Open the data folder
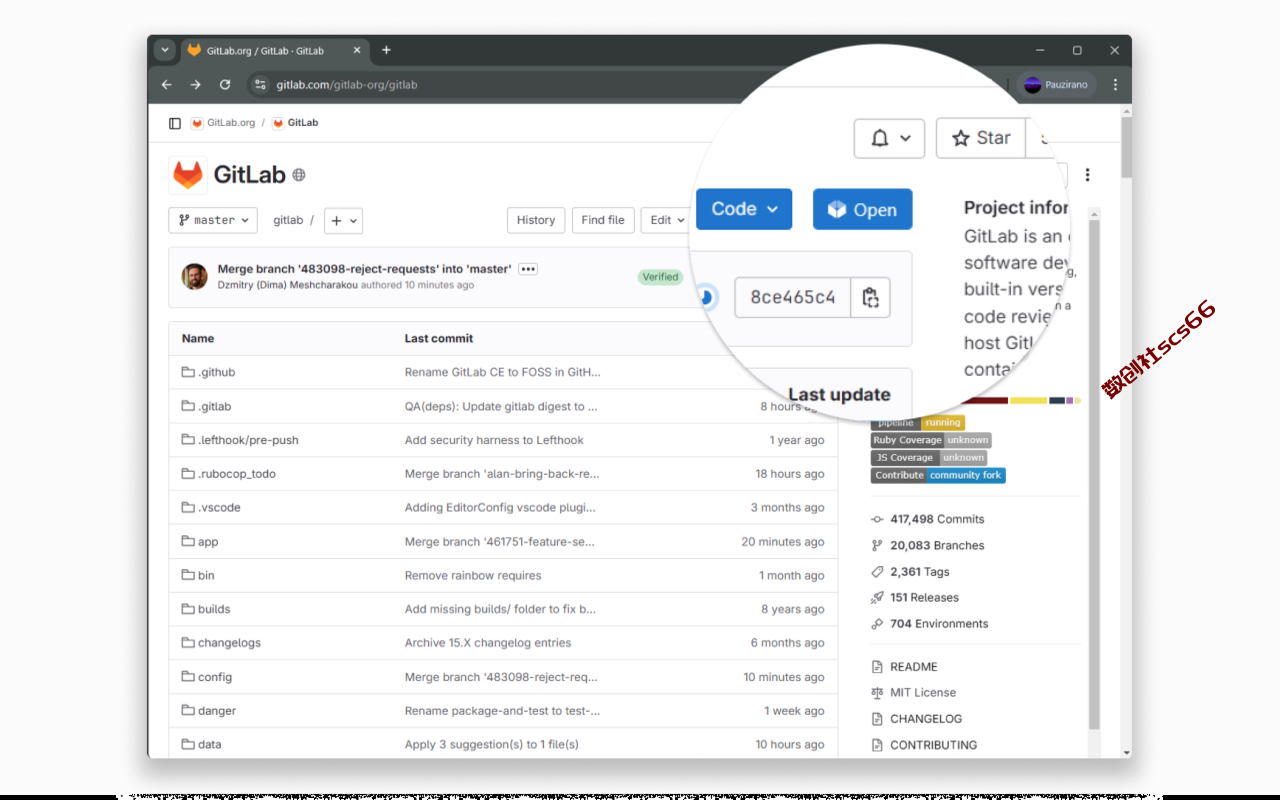The width and height of the screenshot is (1280, 800). pos(210,745)
